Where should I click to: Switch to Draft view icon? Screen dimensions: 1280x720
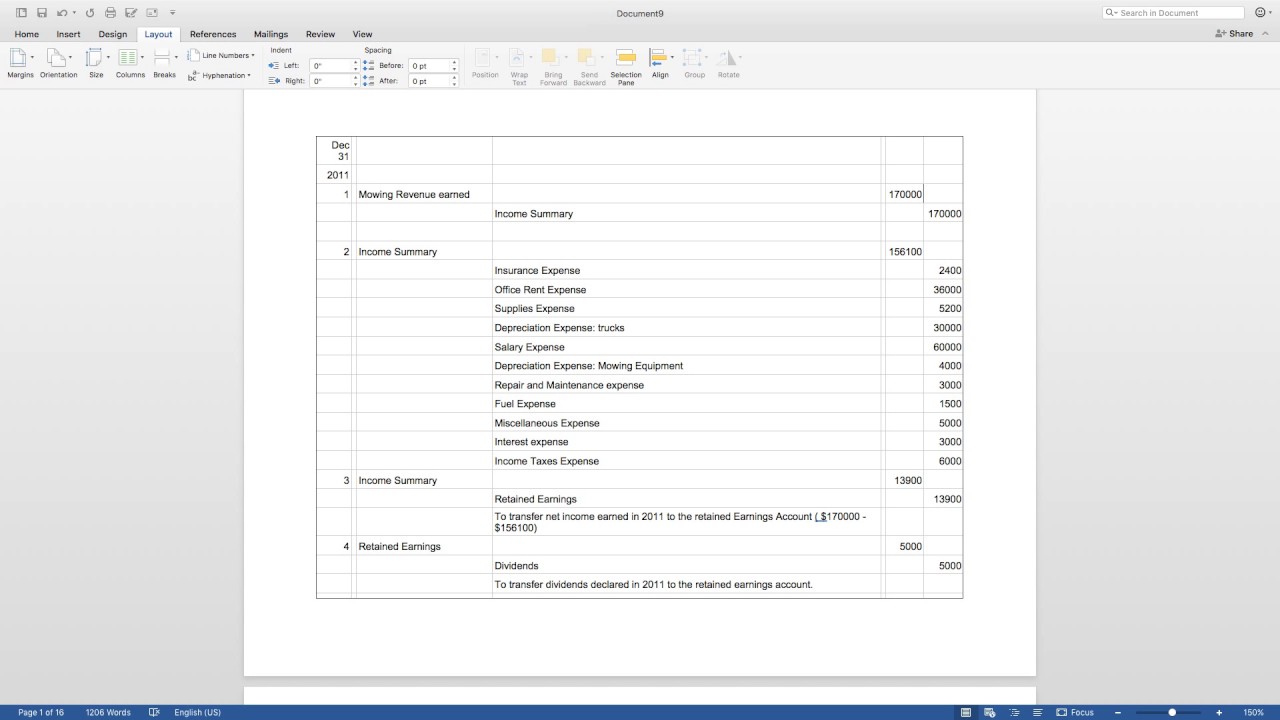[1038, 712]
